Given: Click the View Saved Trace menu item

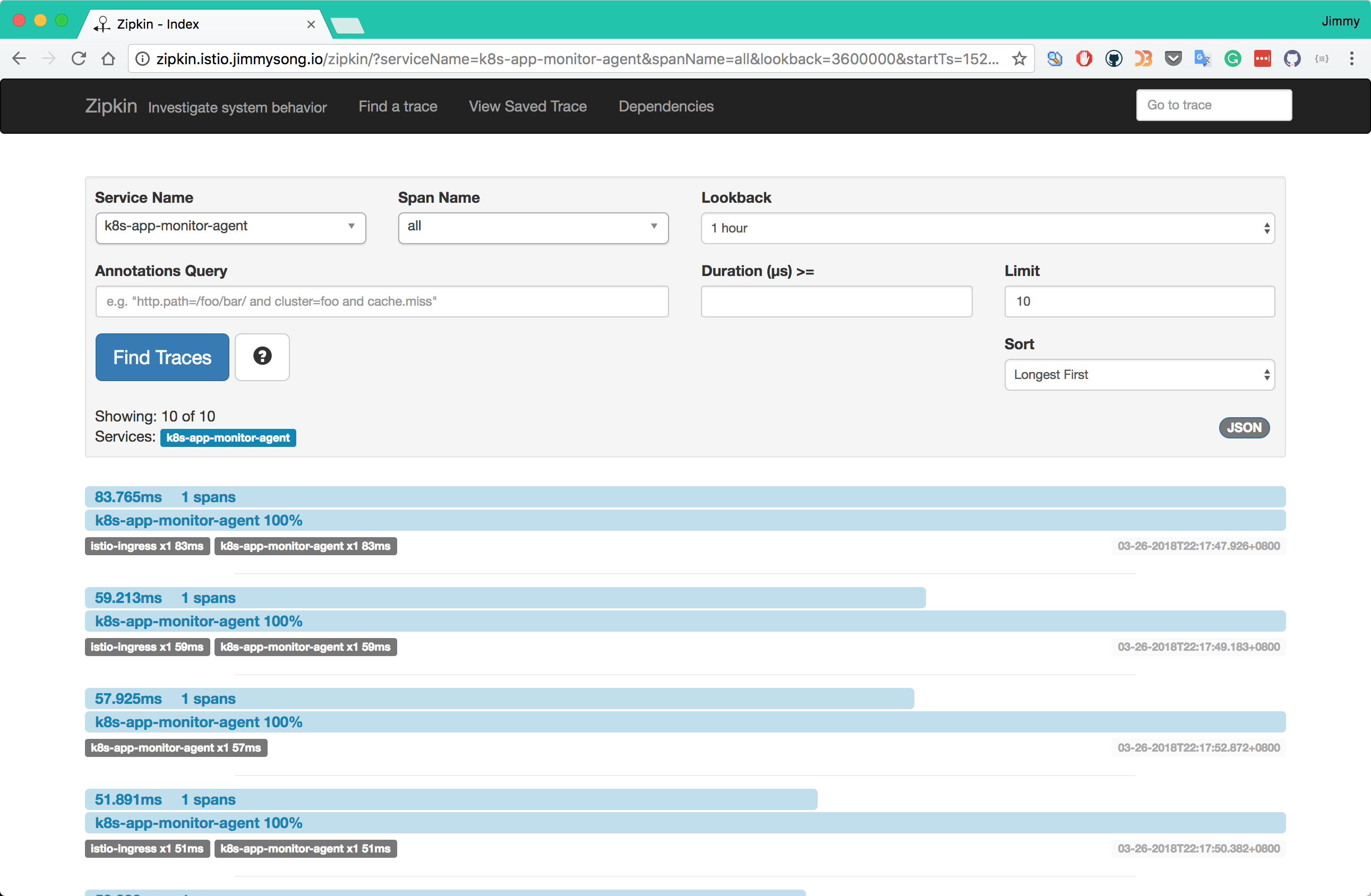Looking at the screenshot, I should [x=527, y=105].
